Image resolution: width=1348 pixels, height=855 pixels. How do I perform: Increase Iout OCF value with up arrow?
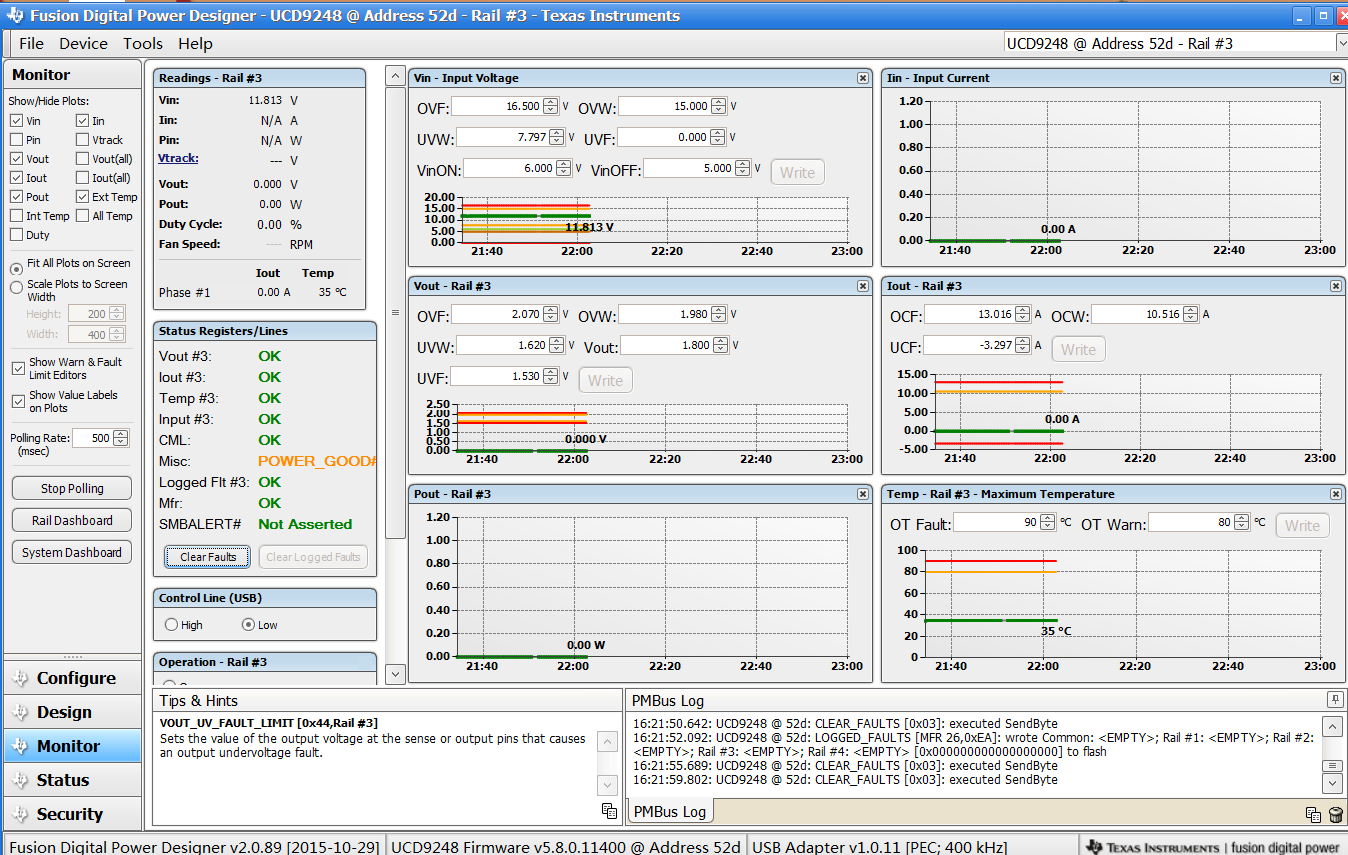pyautogui.click(x=1022, y=310)
